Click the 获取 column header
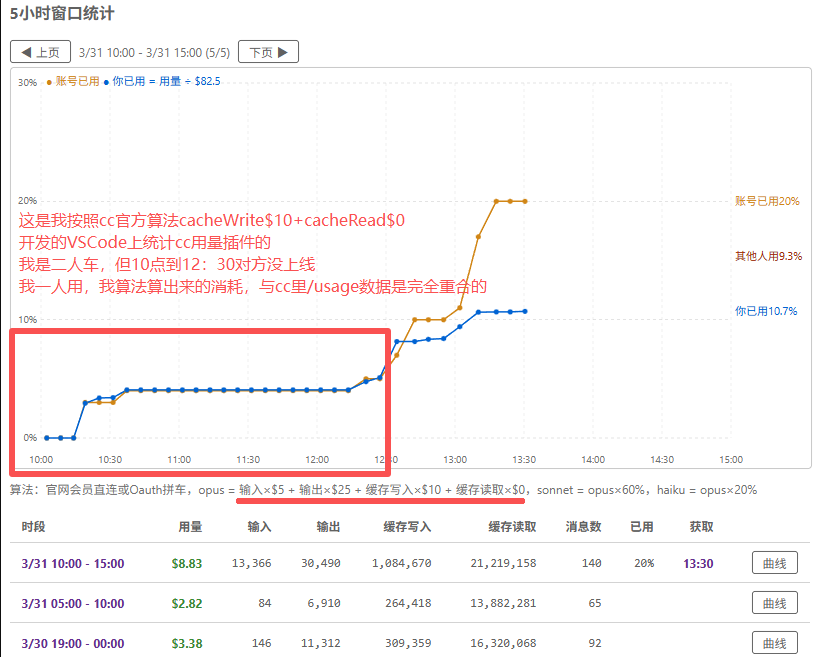821x657 pixels. 702,527
